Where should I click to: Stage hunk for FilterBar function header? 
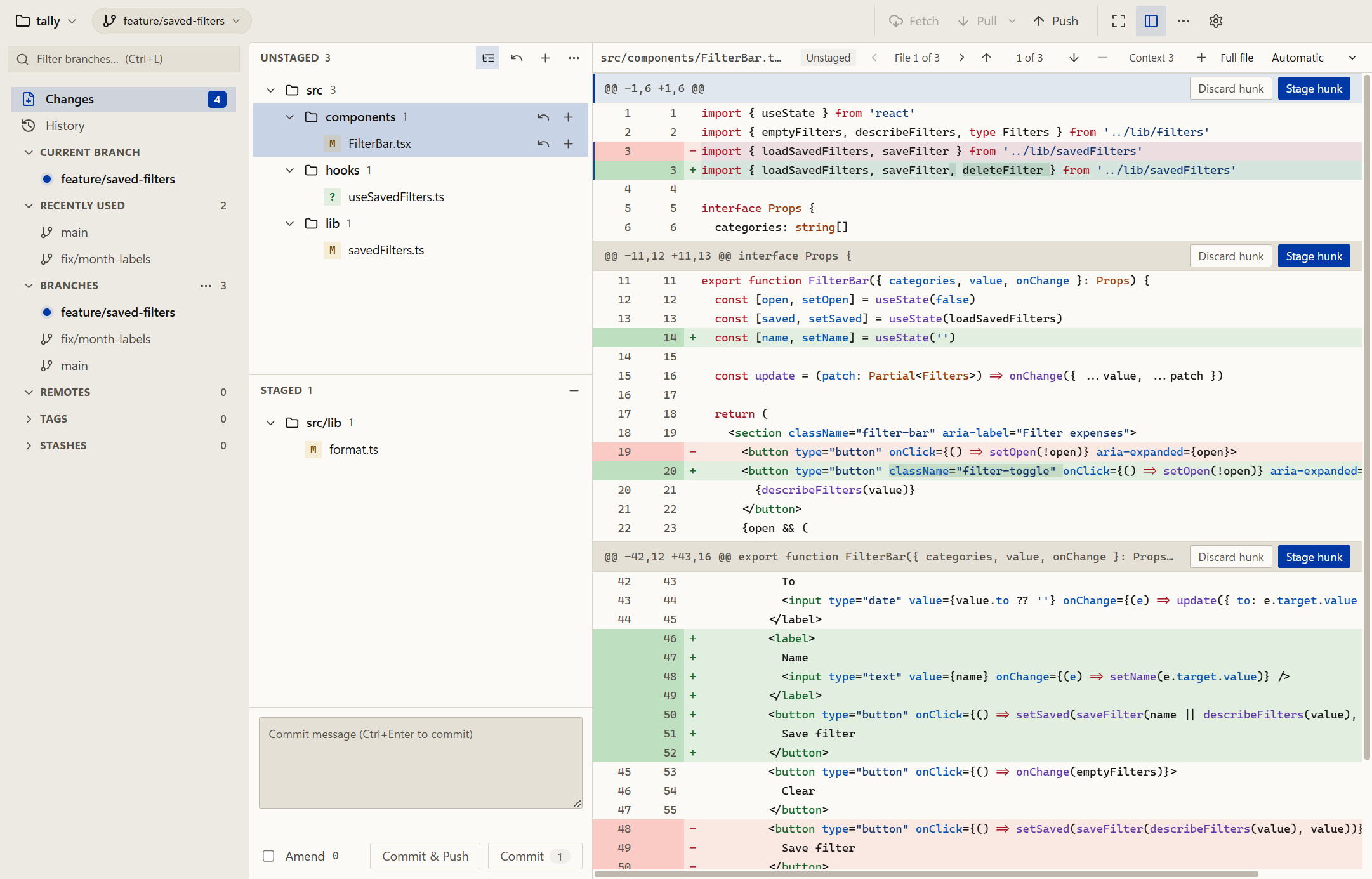1314,256
